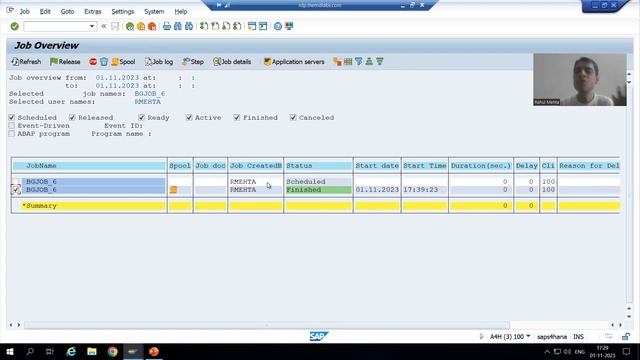The image size is (640, 360).
Task: Click the Find binoculars icon
Action: pyautogui.click(x=178, y=27)
